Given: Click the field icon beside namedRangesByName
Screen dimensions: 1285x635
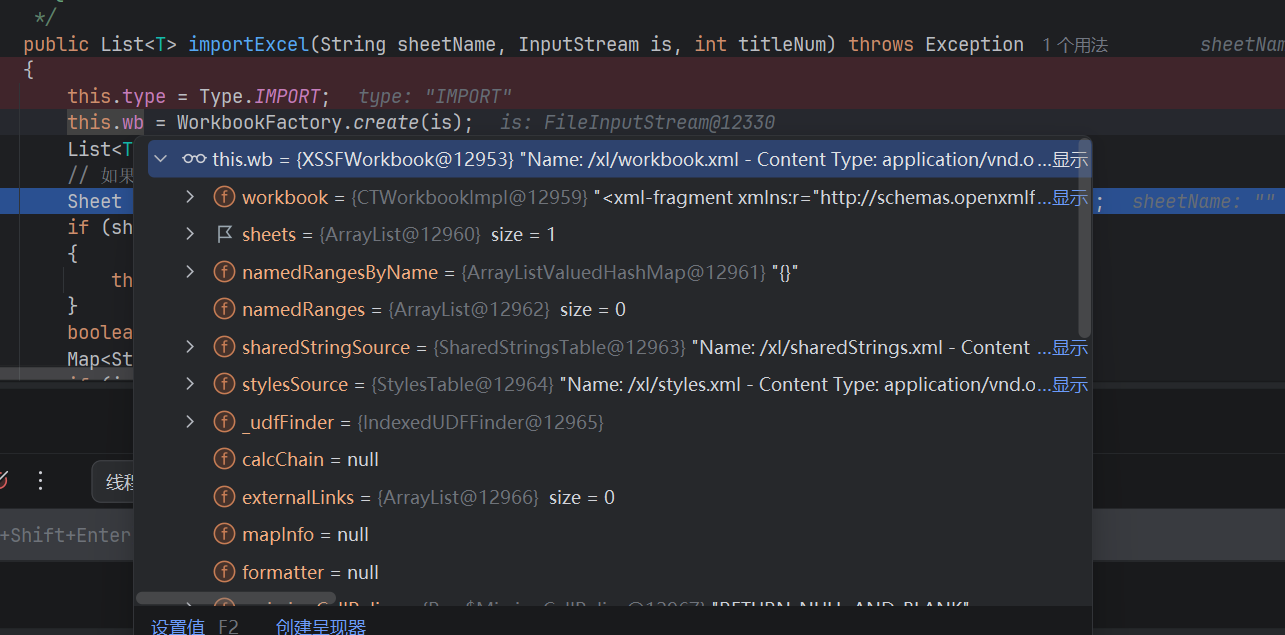Looking at the screenshot, I should pyautogui.click(x=225, y=272).
